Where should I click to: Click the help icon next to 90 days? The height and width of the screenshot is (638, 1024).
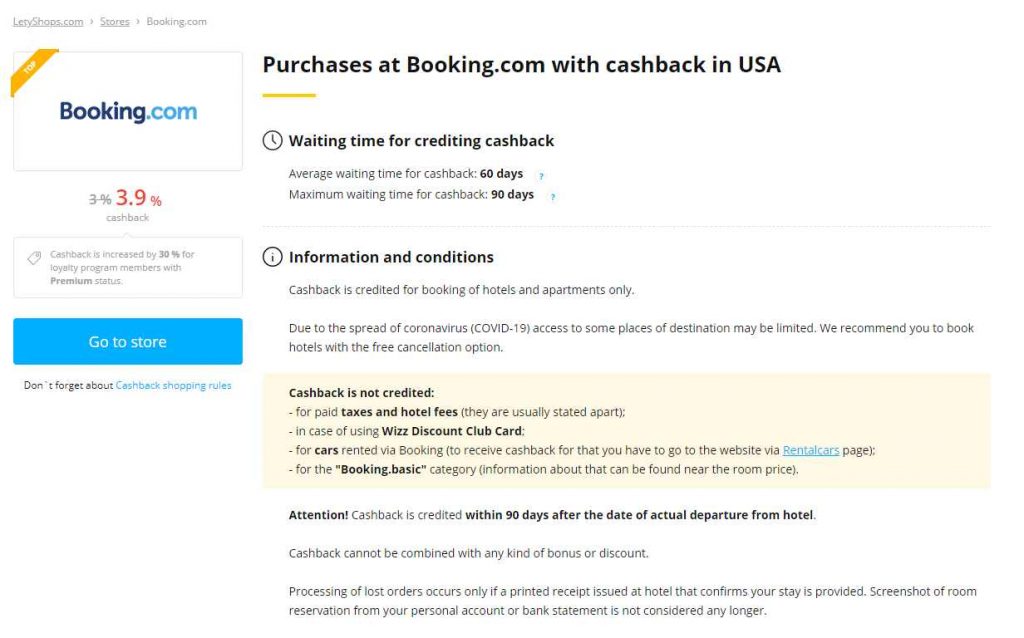pyautogui.click(x=552, y=196)
